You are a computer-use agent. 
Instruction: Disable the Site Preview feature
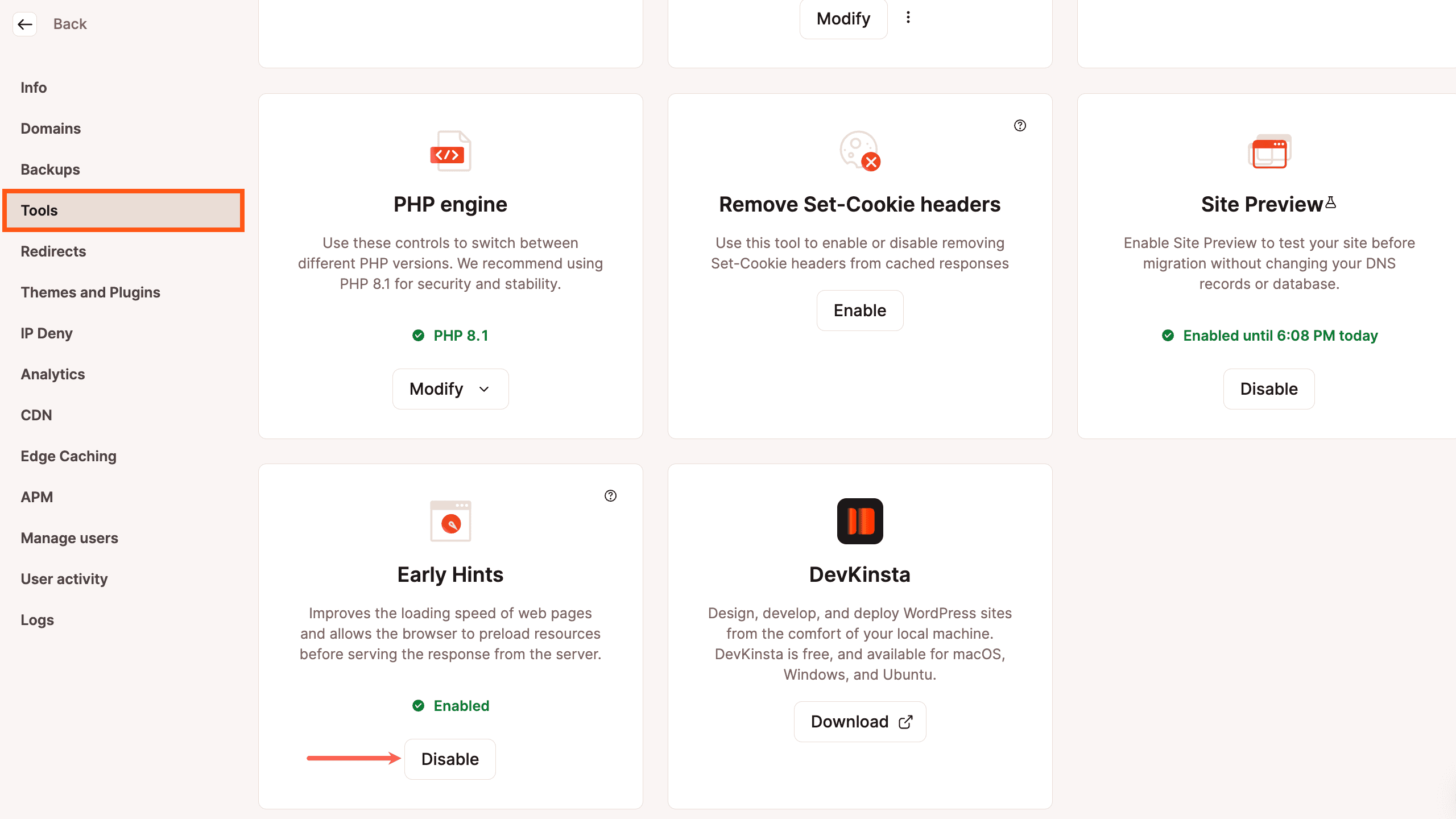click(x=1268, y=388)
